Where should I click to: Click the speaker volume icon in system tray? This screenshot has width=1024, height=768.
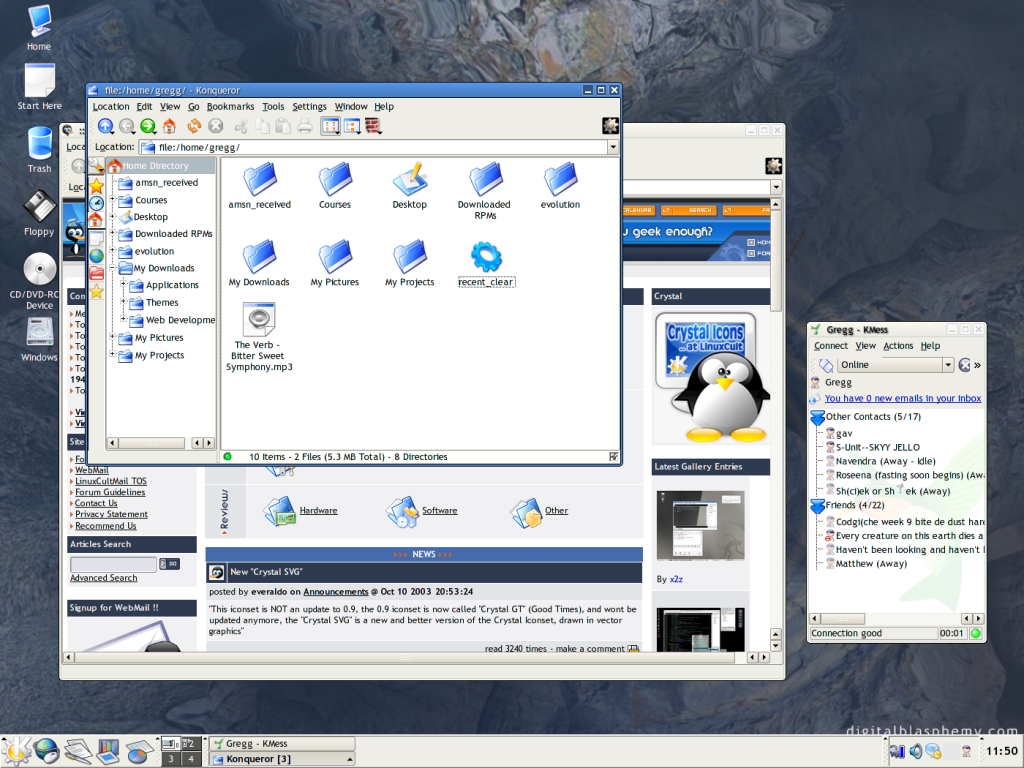(916, 752)
